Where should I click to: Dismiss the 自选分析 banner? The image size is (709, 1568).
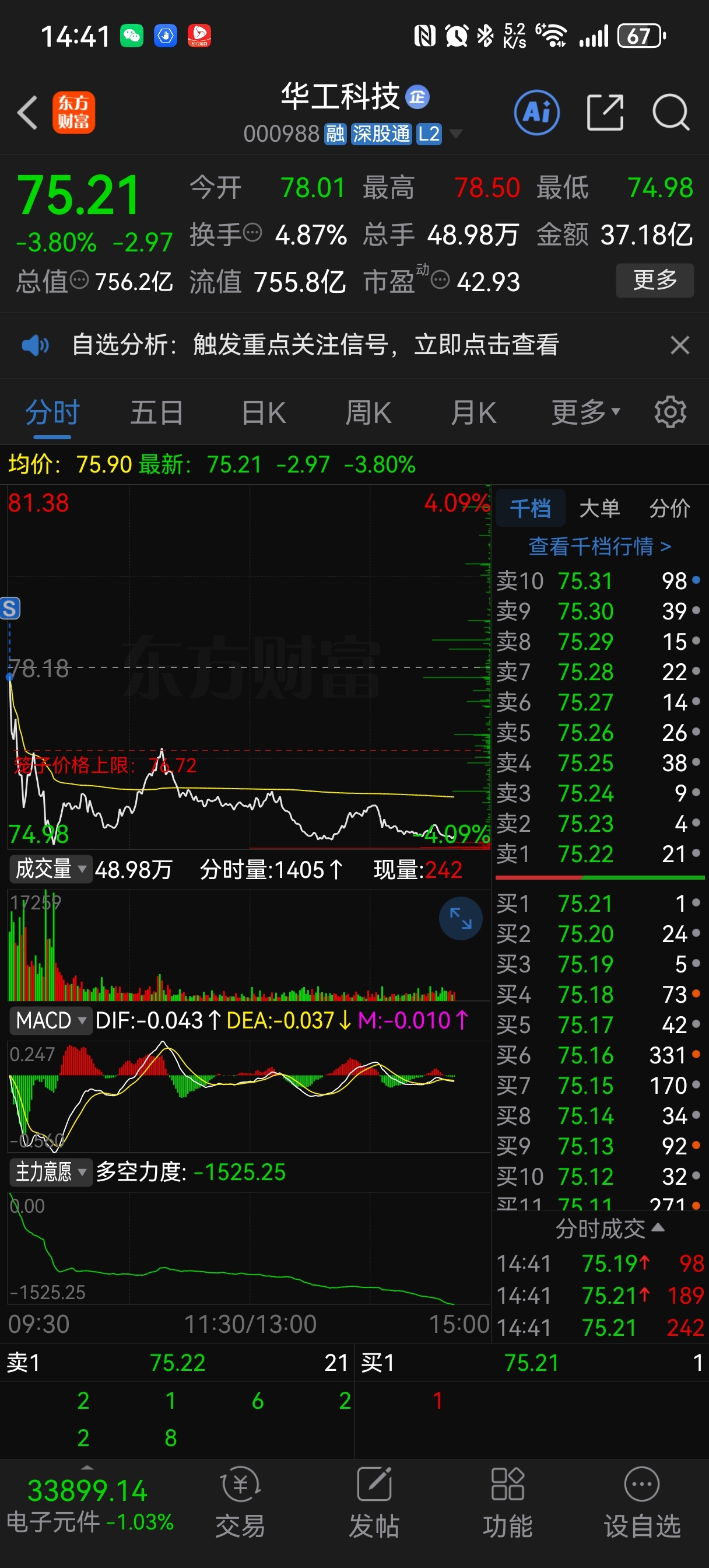(680, 345)
